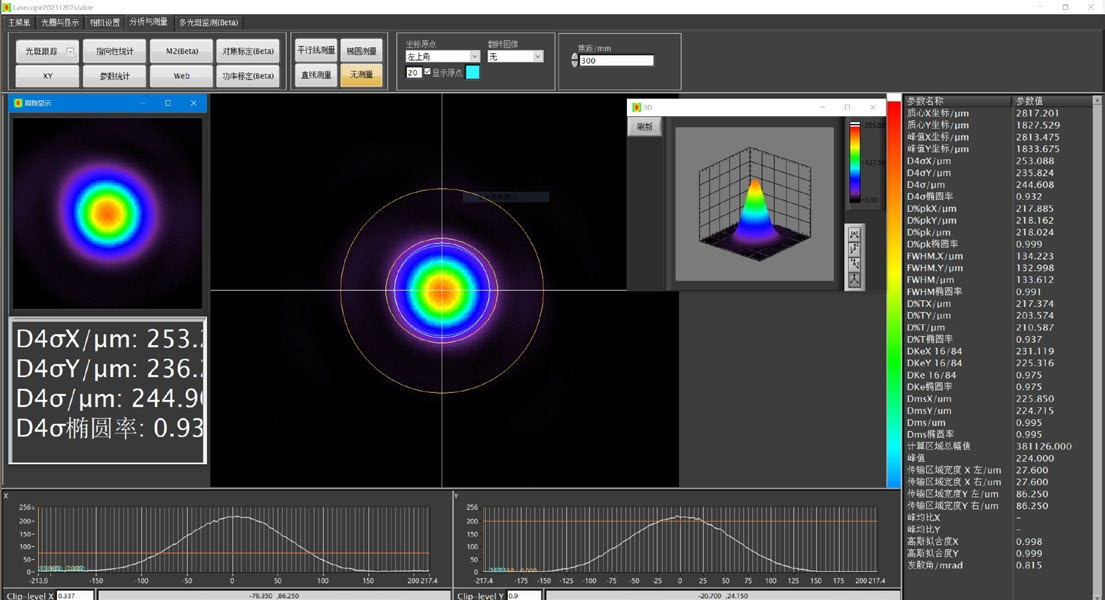Click the bottom 3D view projection icon
The height and width of the screenshot is (600, 1105).
coord(855,280)
